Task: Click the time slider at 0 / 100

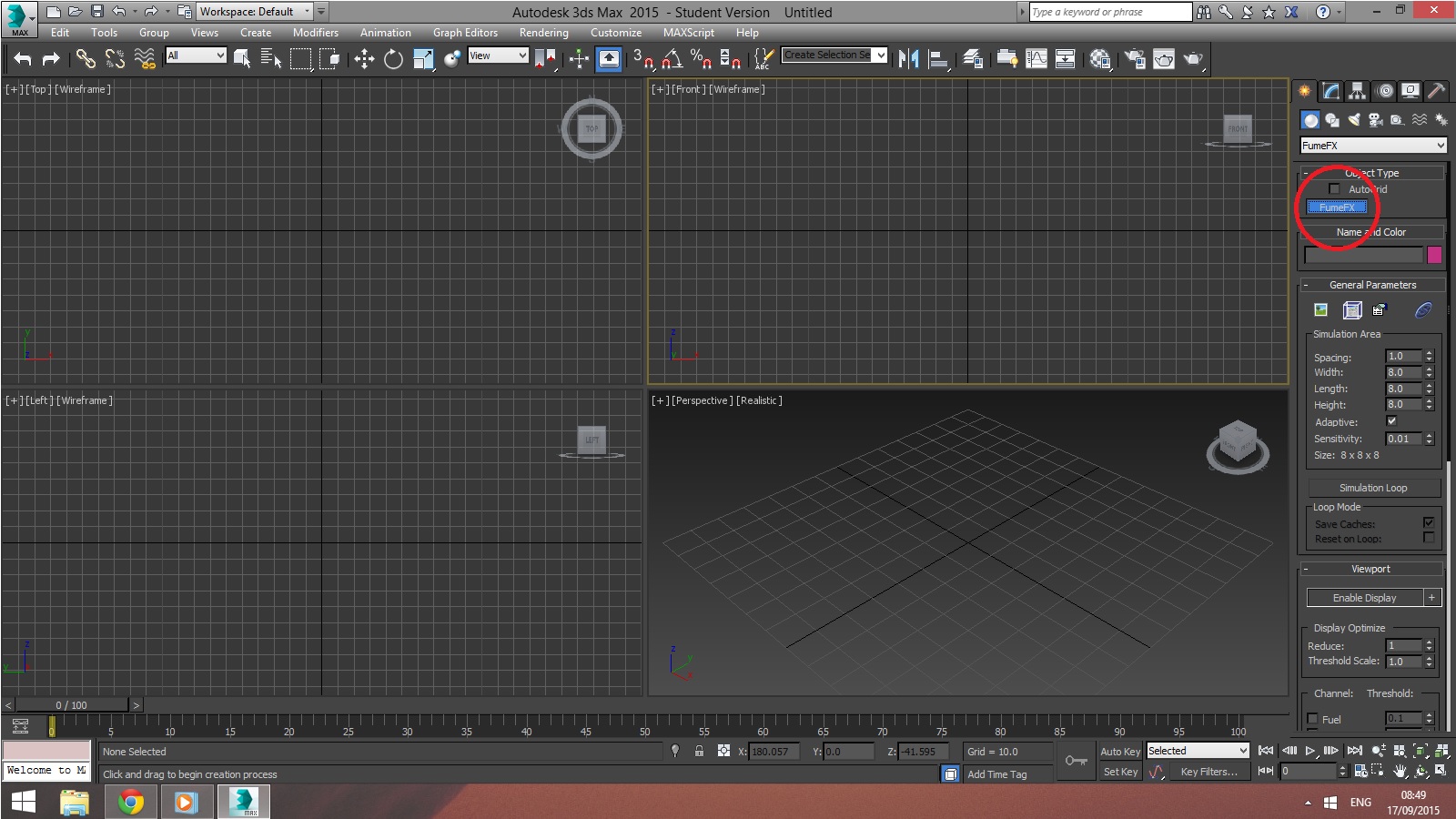Action: click(72, 705)
